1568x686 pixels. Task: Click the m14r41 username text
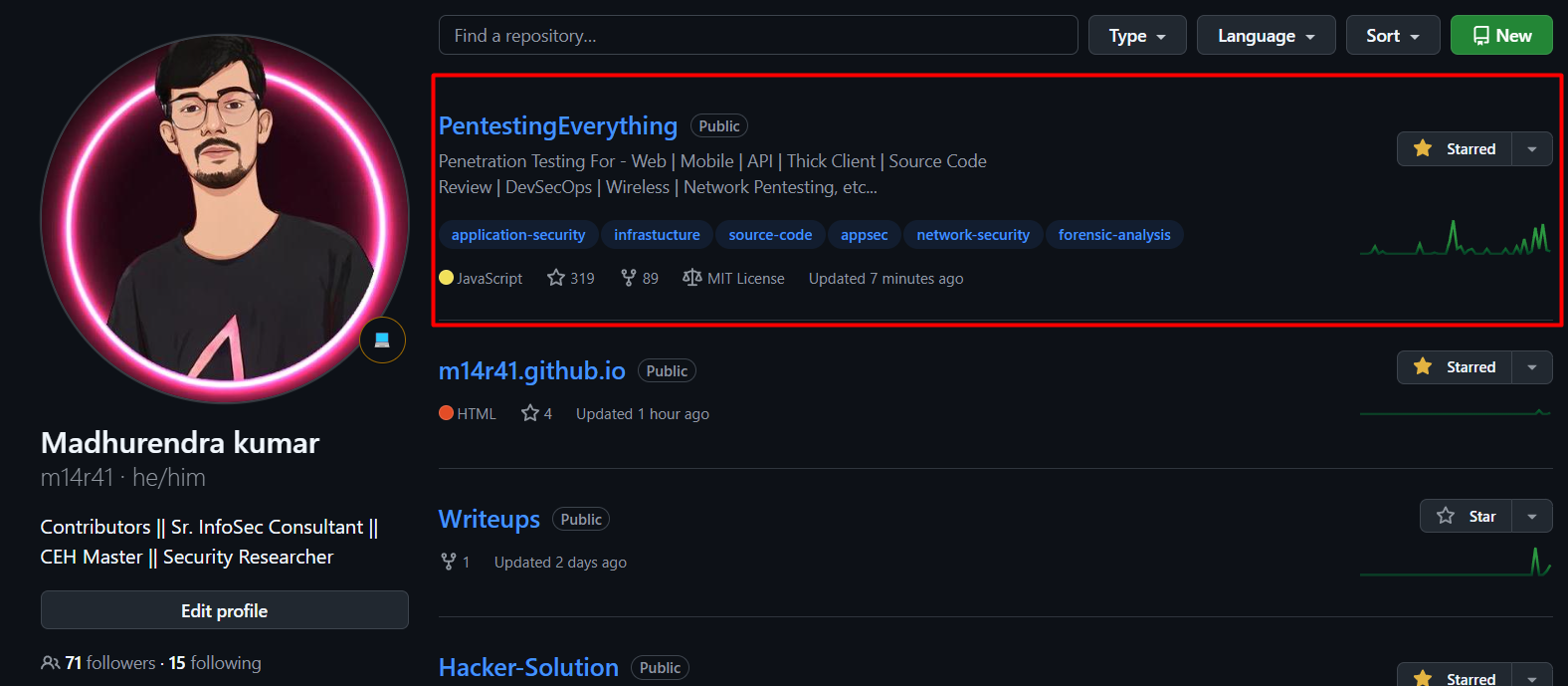[x=78, y=478]
